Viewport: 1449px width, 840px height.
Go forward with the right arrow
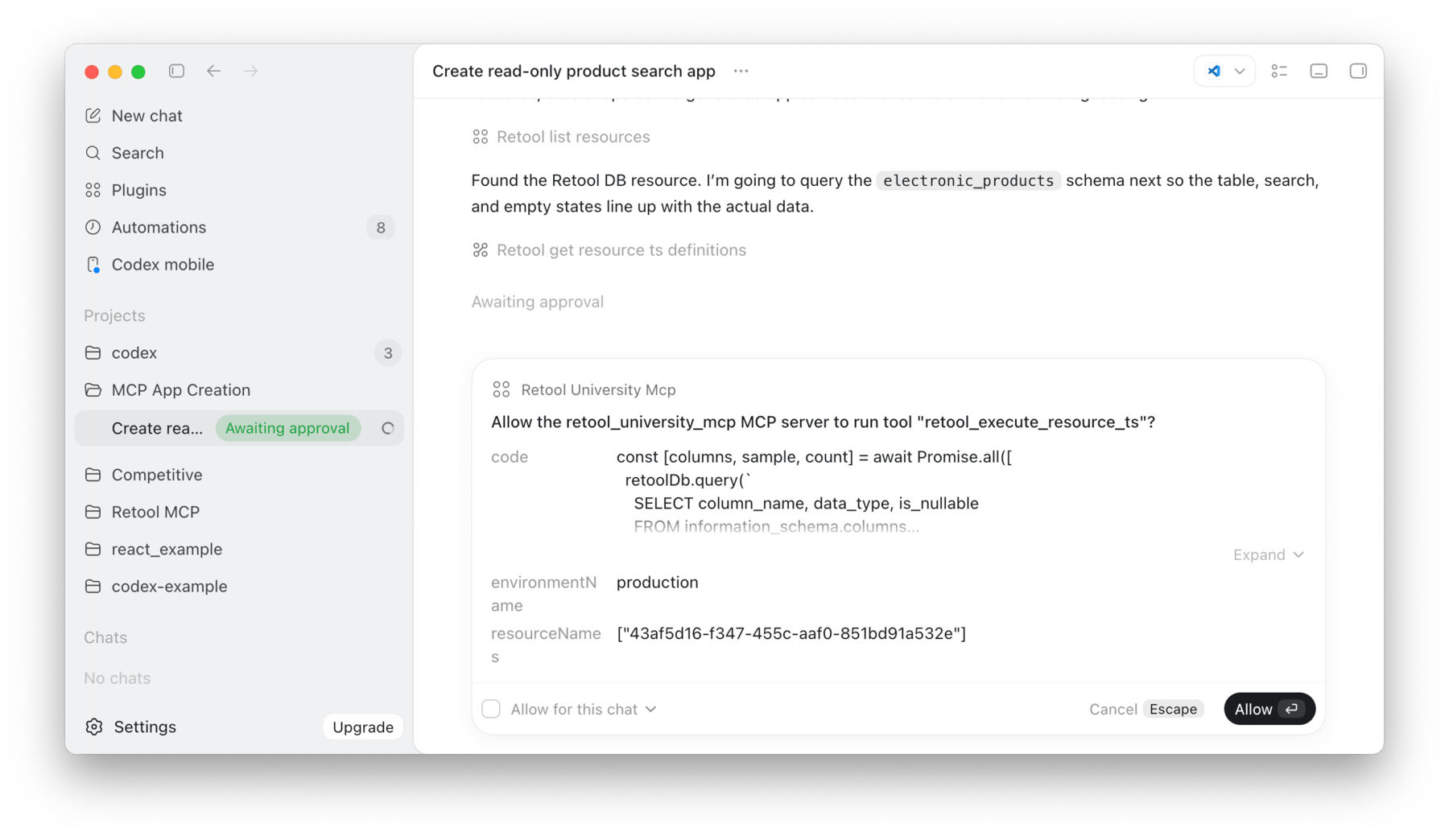point(251,71)
